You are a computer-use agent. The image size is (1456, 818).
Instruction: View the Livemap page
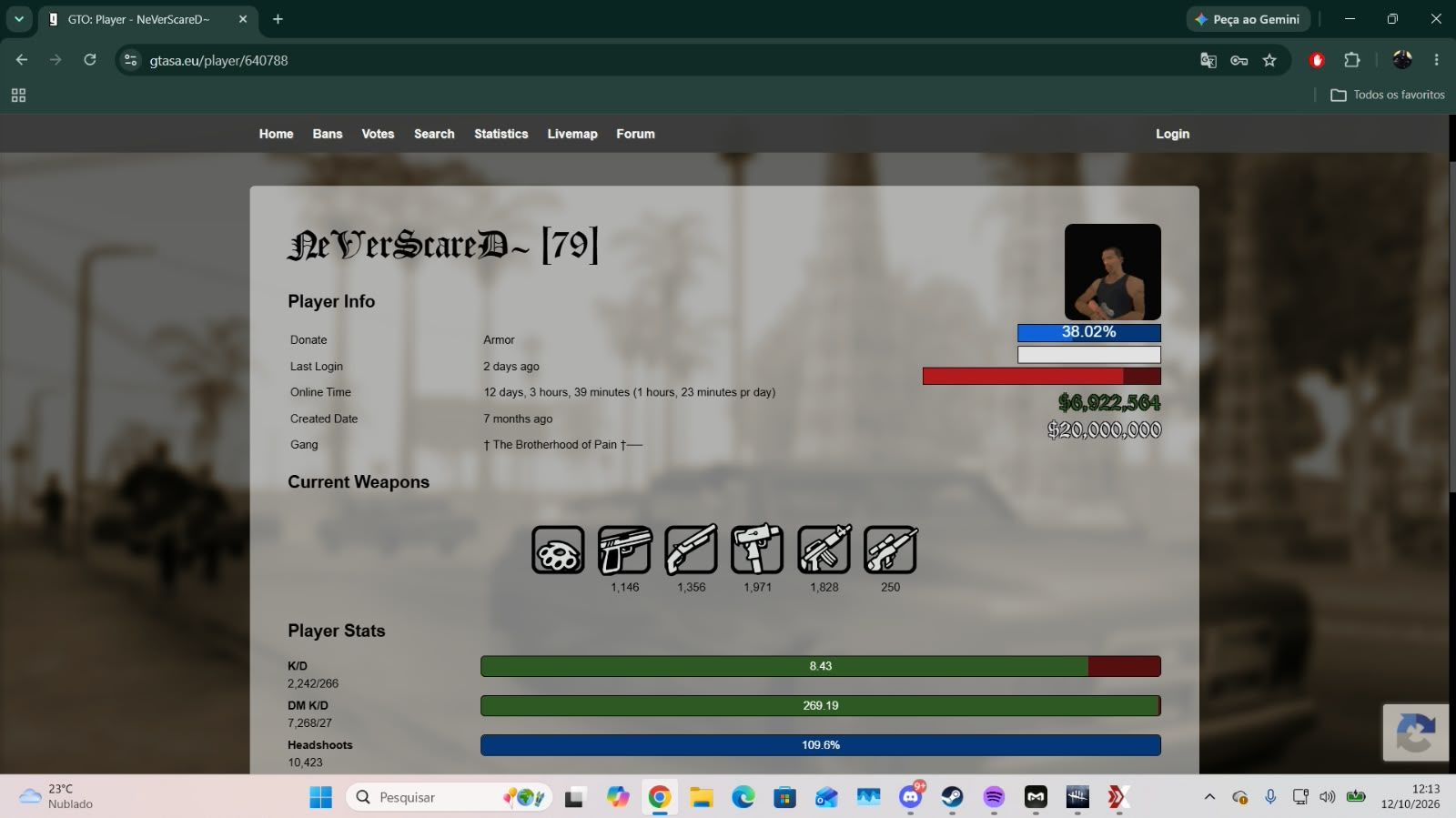pos(572,134)
